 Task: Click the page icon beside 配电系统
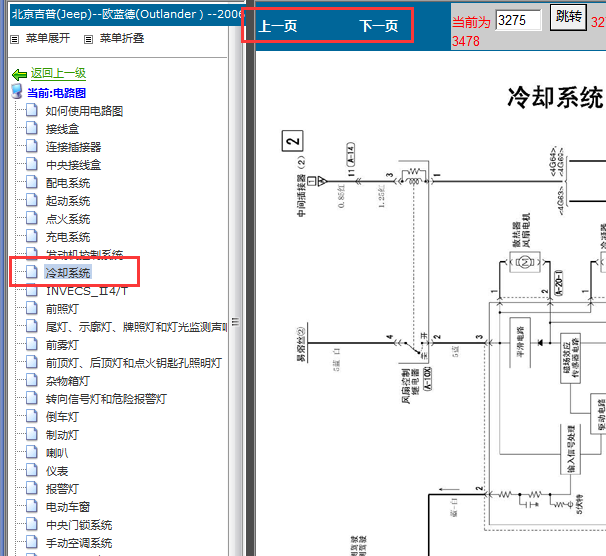coord(32,182)
